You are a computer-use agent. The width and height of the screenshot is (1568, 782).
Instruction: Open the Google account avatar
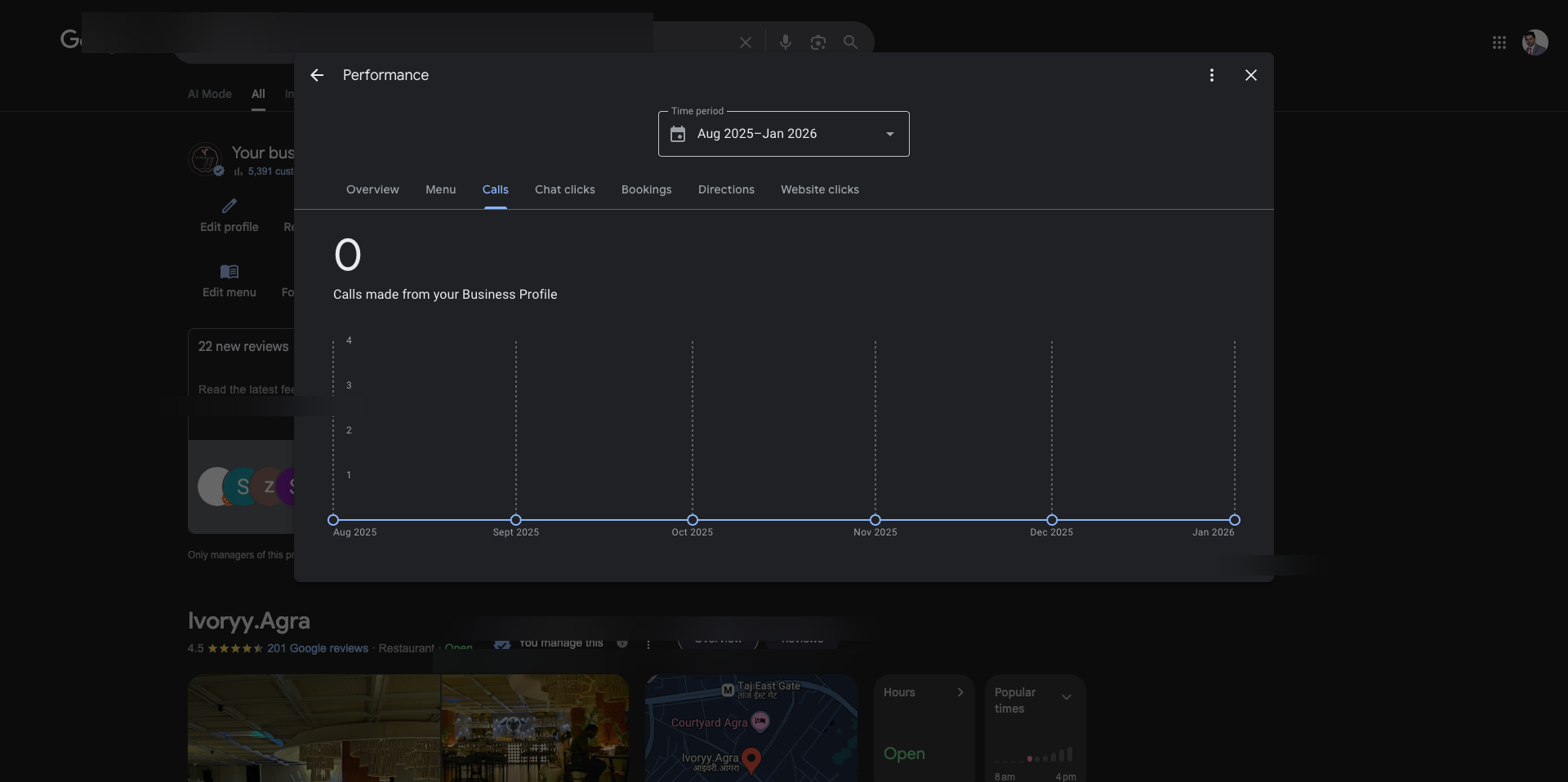[1535, 42]
